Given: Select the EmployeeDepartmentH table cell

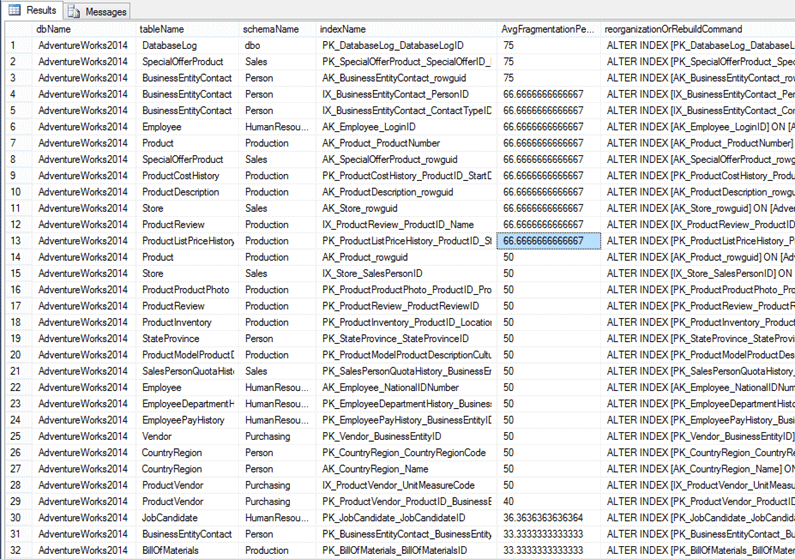Looking at the screenshot, I should (x=188, y=404).
